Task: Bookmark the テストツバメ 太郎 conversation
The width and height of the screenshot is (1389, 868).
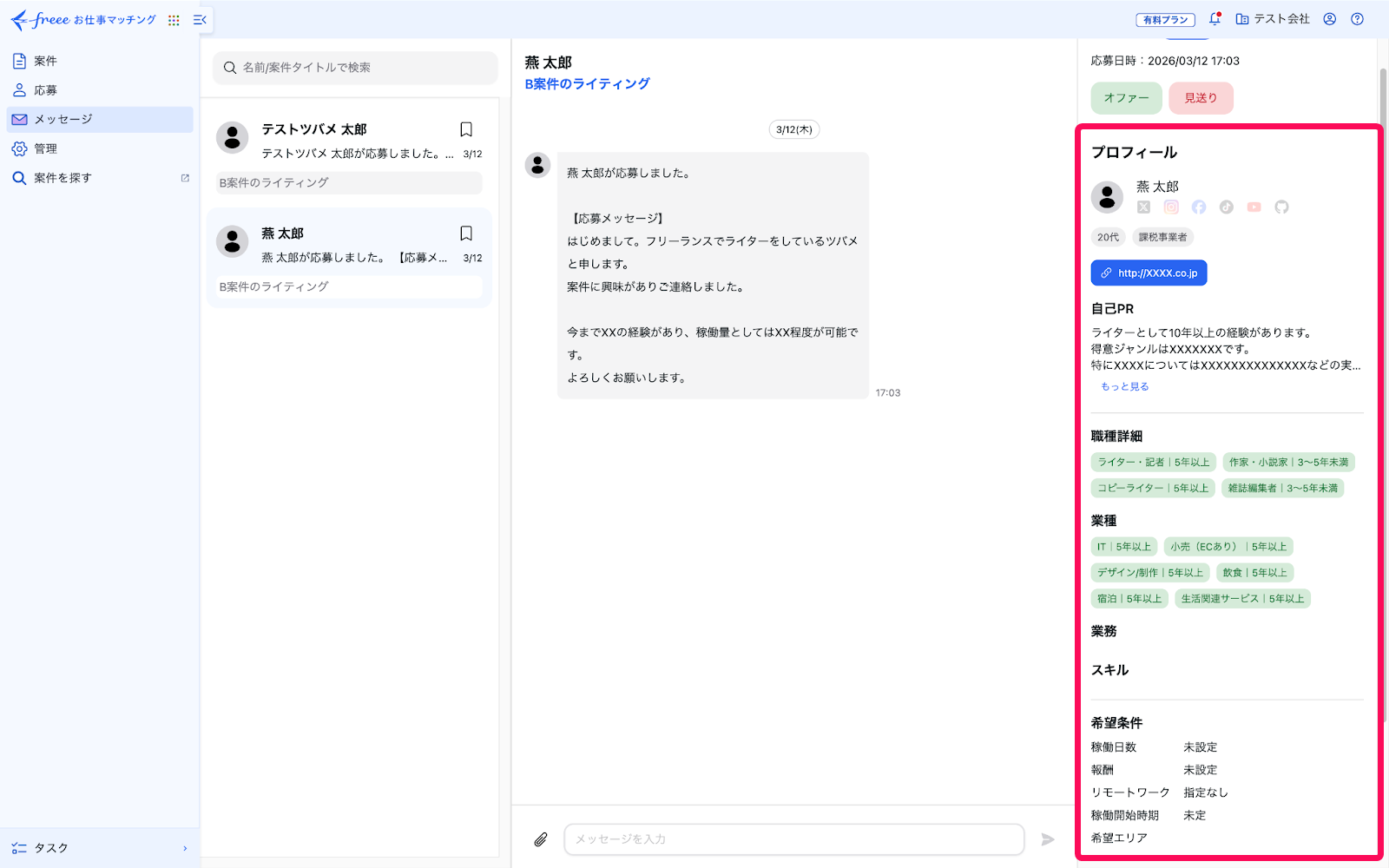Action: (466, 129)
